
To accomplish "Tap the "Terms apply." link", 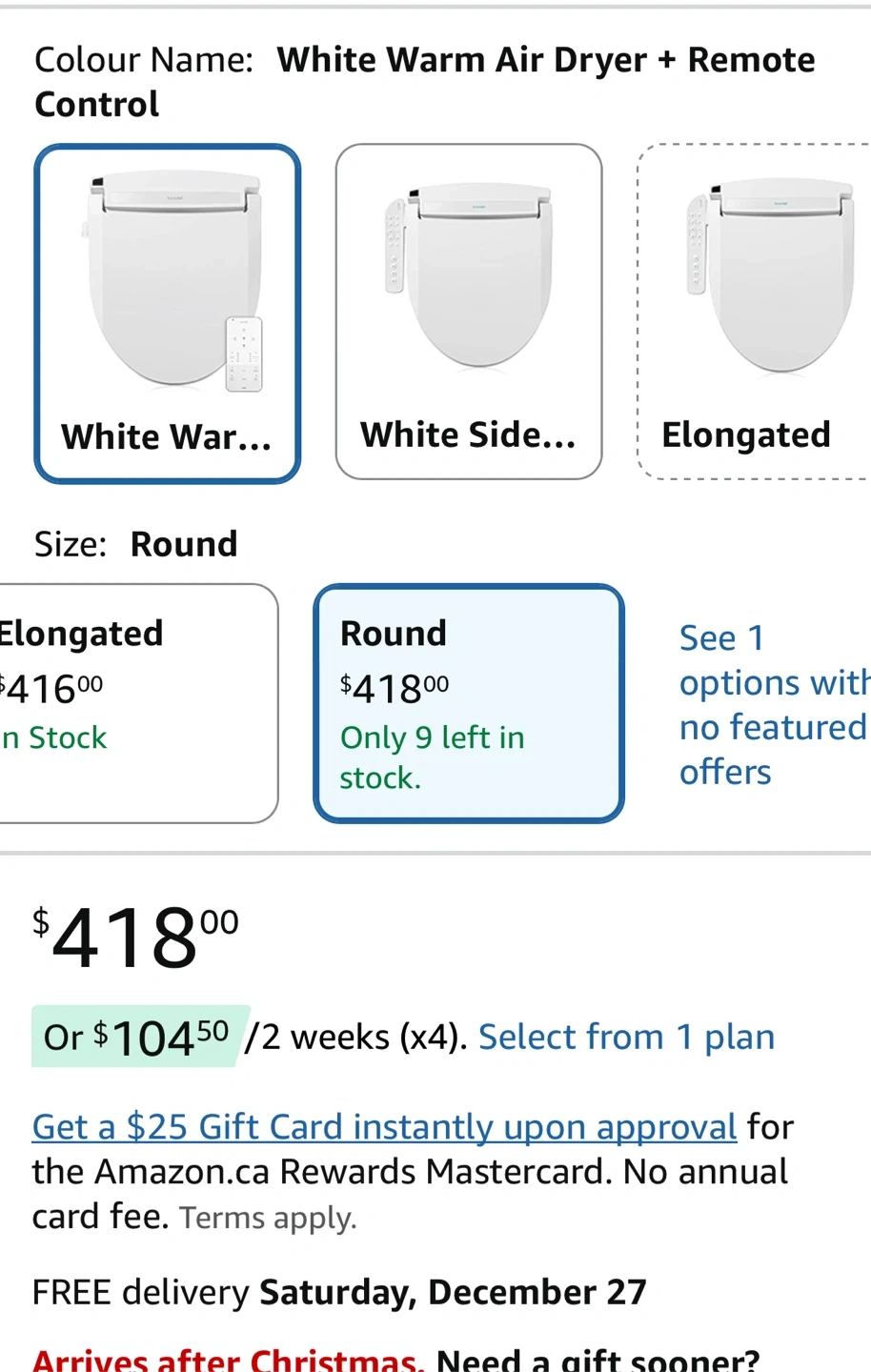I will pyautogui.click(x=268, y=1218).
